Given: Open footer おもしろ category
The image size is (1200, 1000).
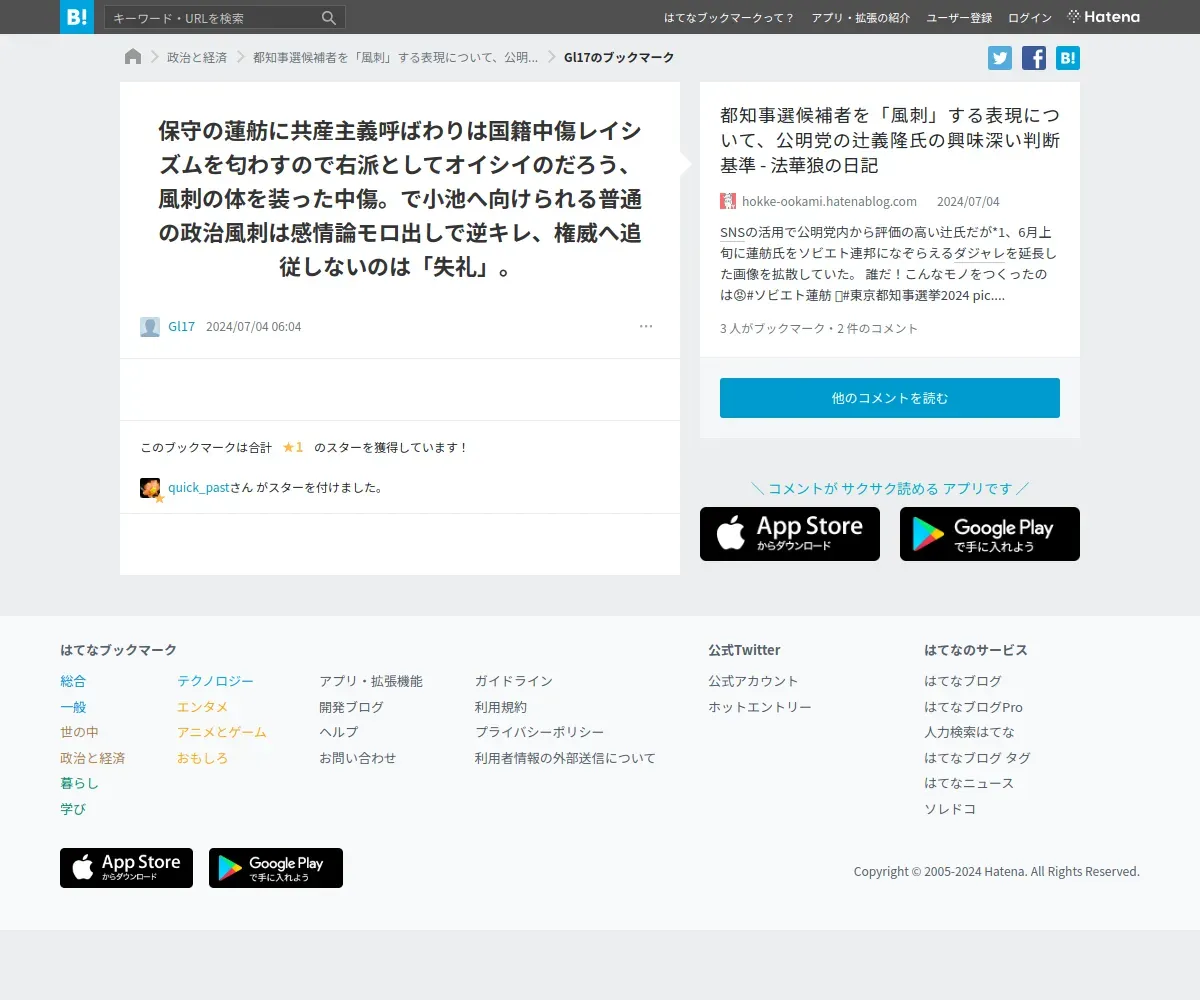Looking at the screenshot, I should click(202, 758).
